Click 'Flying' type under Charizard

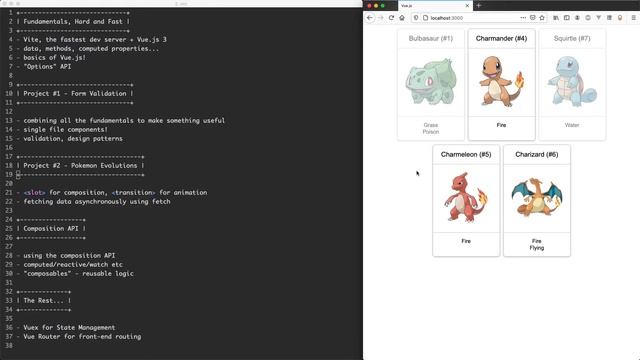537,248
